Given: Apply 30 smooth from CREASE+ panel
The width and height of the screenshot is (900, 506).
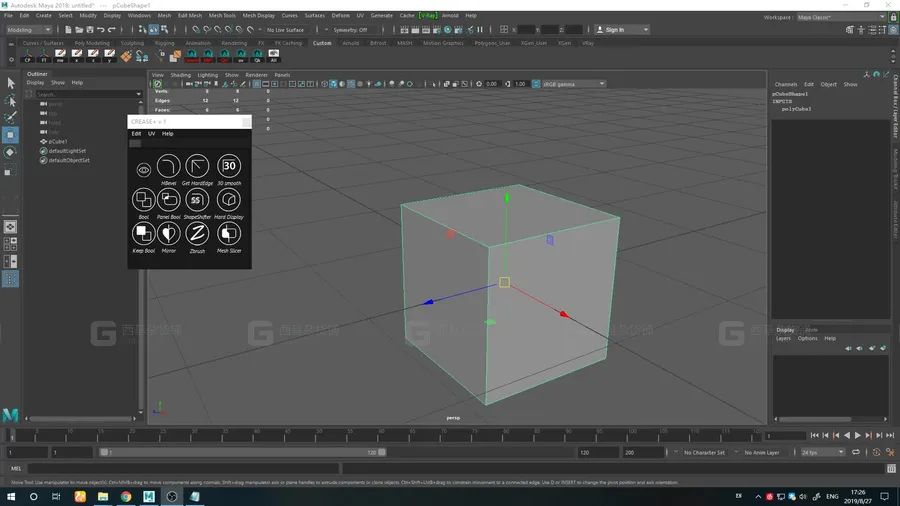Looking at the screenshot, I should (229, 166).
